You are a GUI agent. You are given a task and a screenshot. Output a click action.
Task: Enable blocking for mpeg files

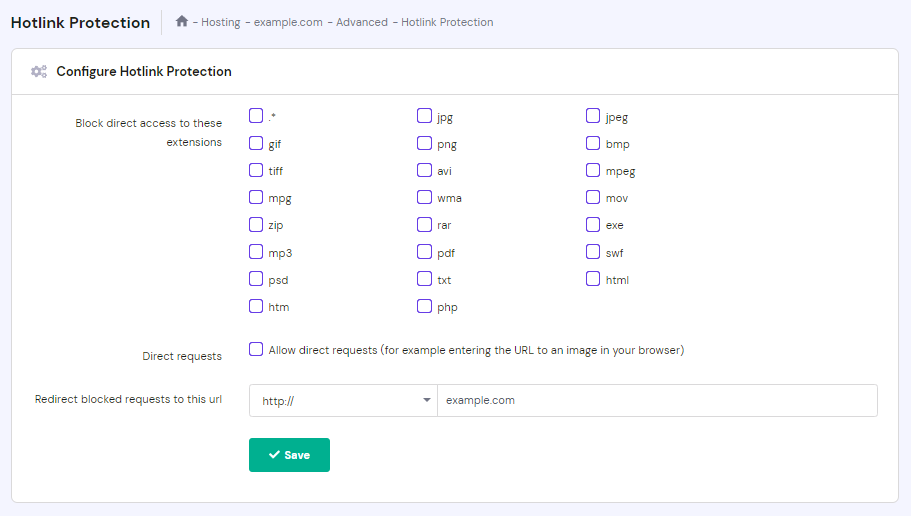[x=593, y=170]
